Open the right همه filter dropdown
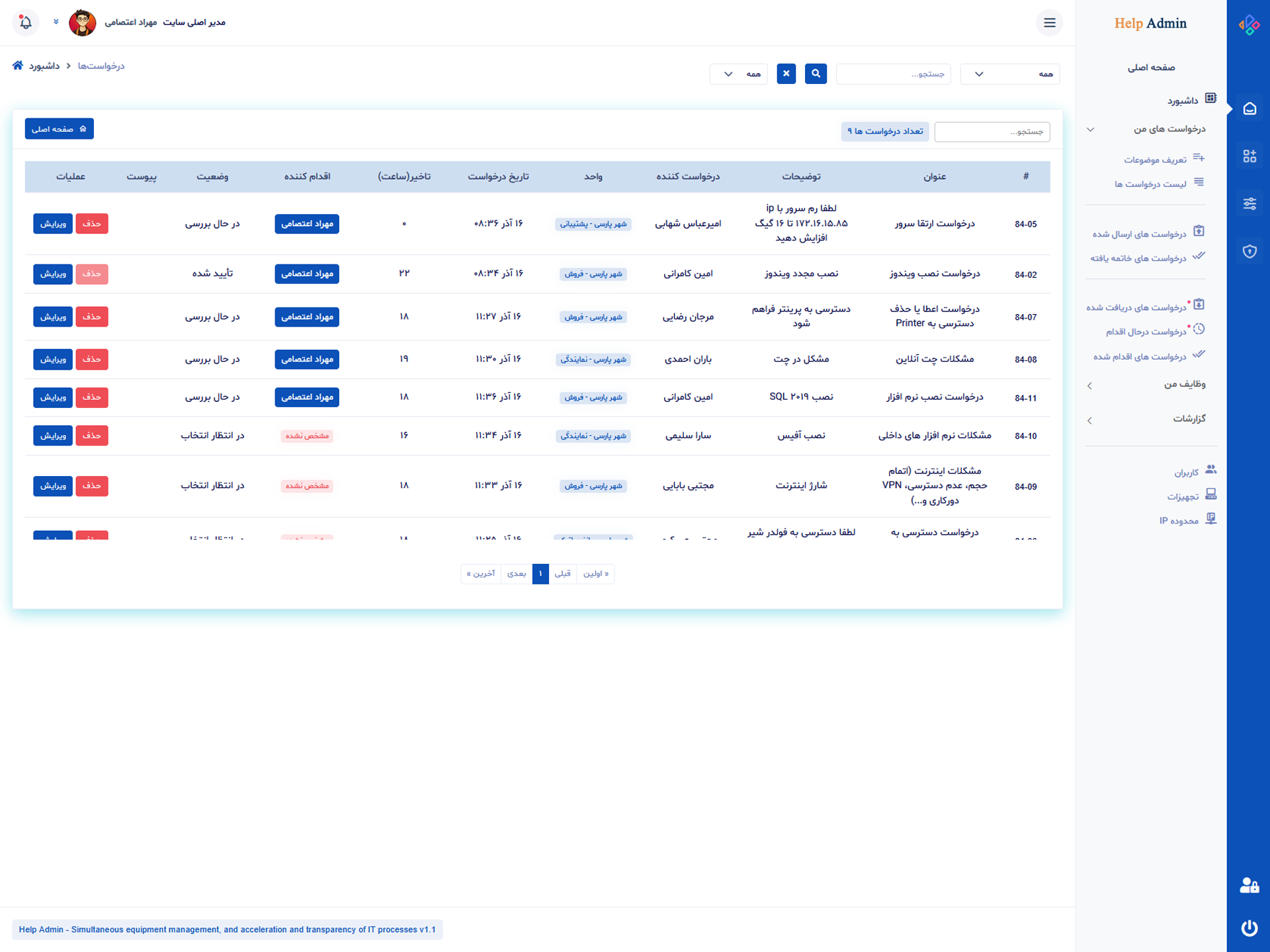 click(1009, 74)
